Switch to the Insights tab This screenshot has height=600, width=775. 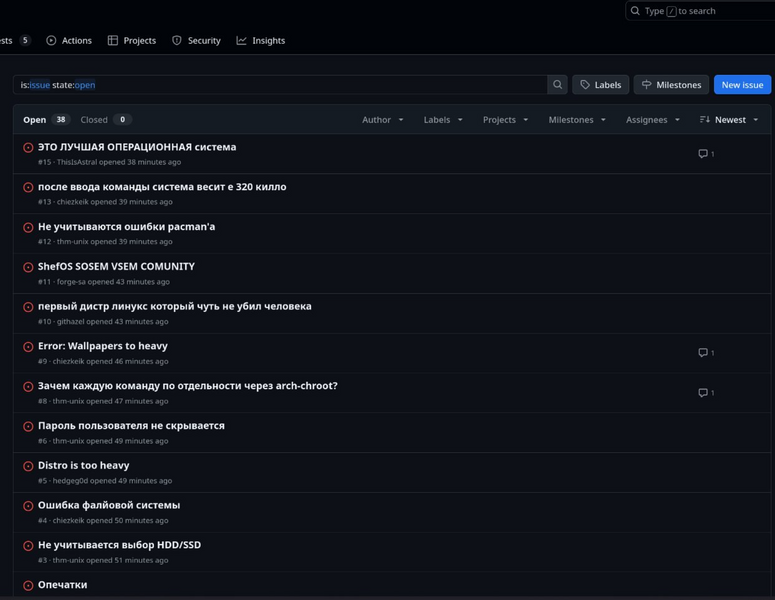click(261, 41)
